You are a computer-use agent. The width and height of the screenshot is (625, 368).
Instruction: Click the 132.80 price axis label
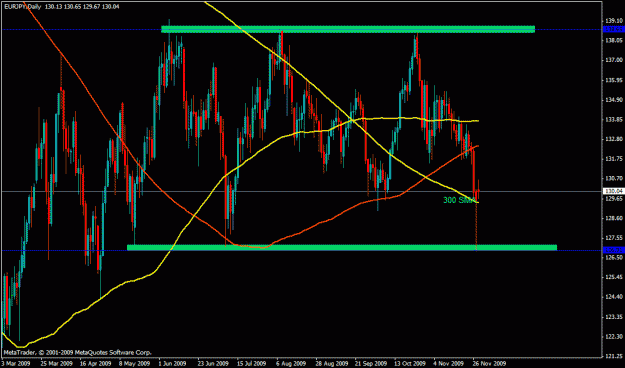(614, 139)
